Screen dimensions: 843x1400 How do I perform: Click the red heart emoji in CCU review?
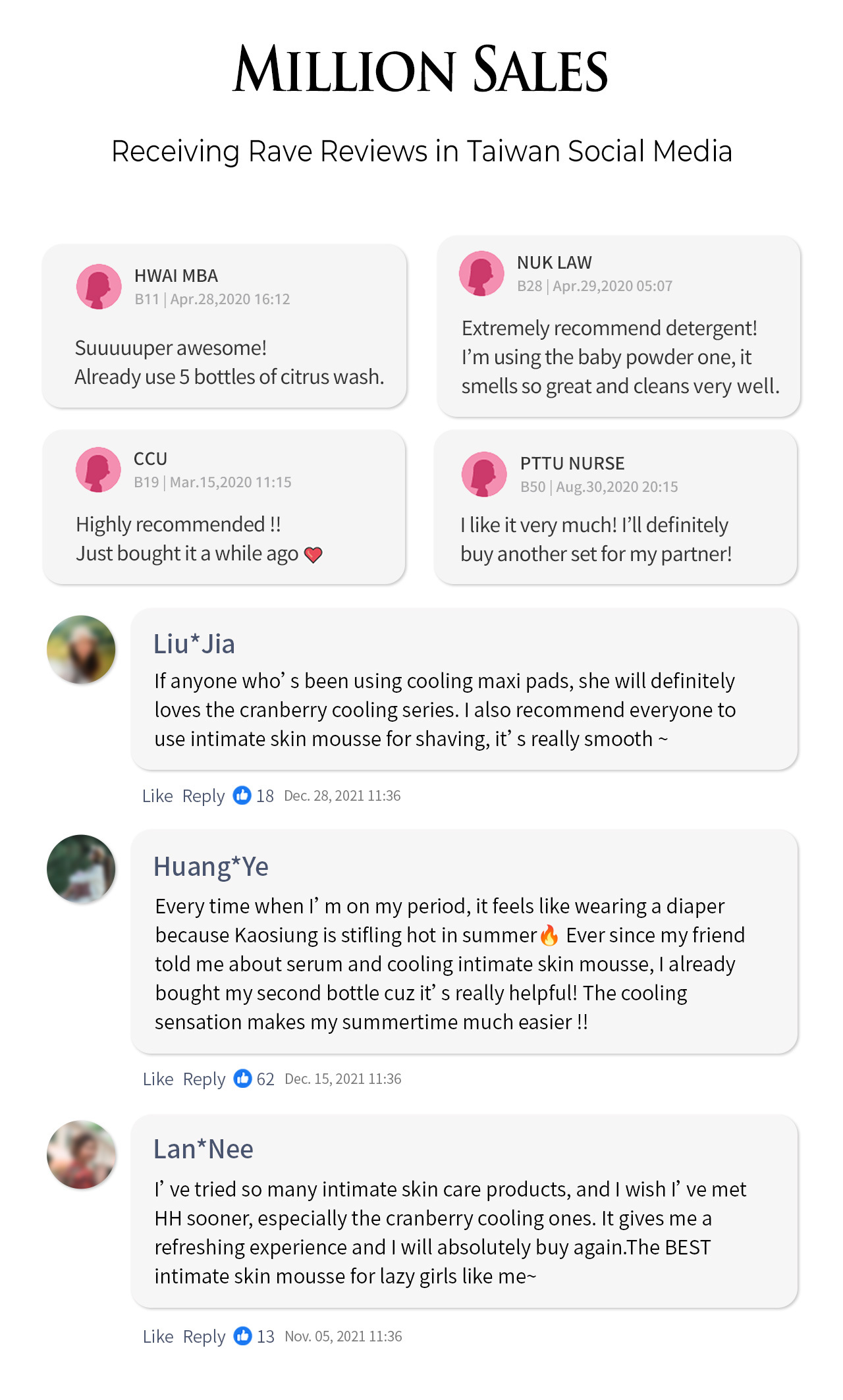(x=313, y=555)
